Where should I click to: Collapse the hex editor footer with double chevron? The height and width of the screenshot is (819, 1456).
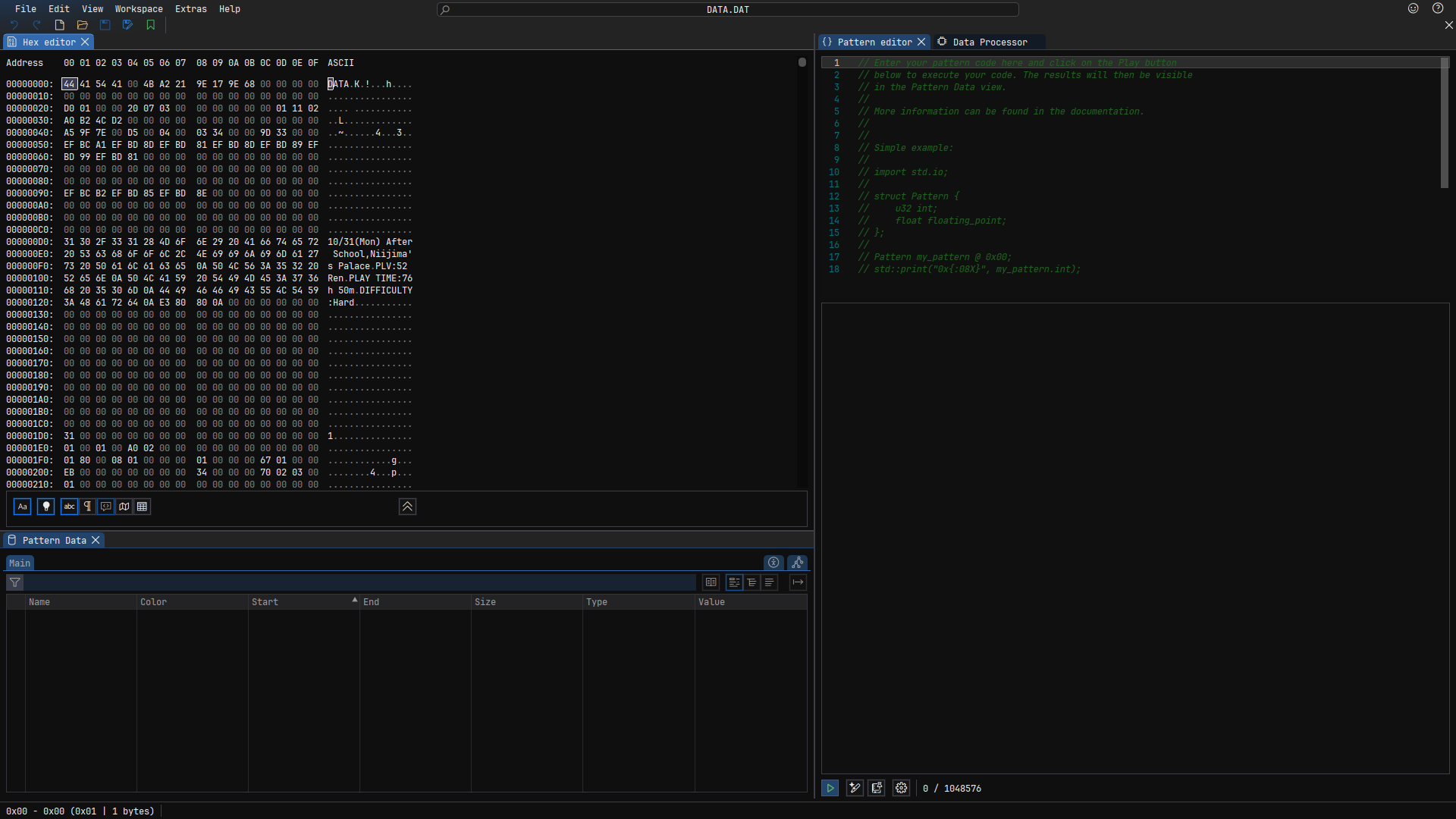click(407, 507)
